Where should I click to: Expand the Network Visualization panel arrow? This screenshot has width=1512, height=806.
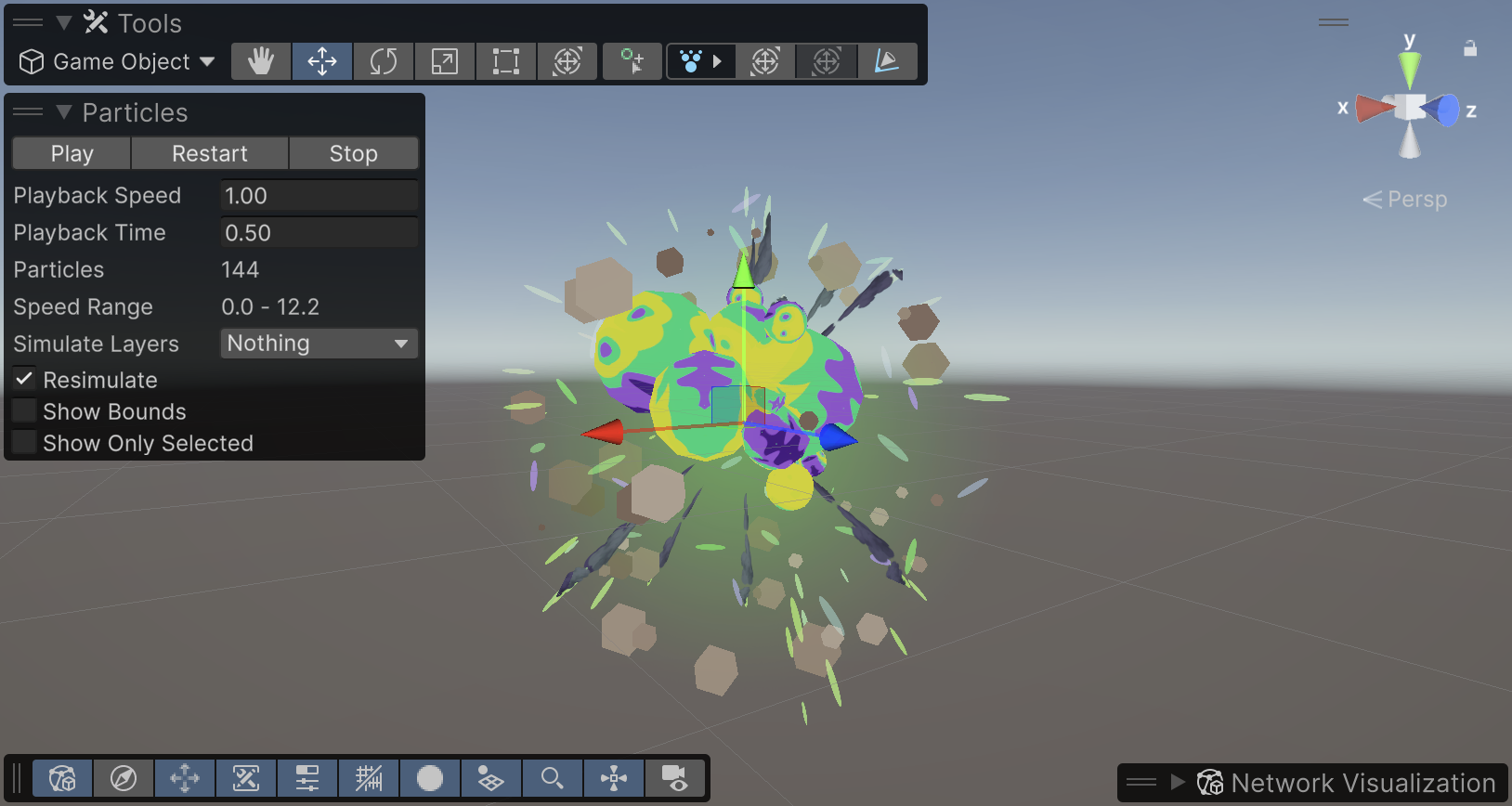pyautogui.click(x=1178, y=782)
